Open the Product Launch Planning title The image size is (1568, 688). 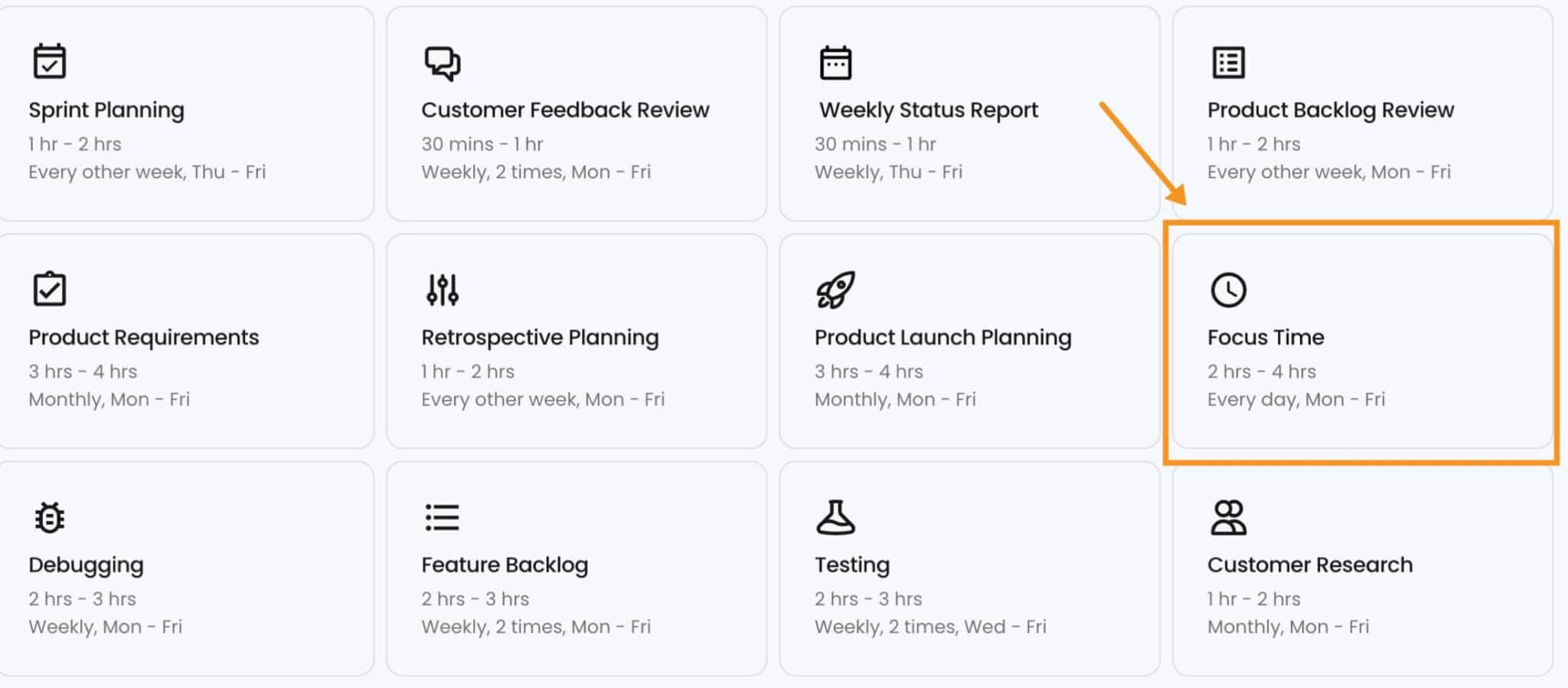tap(942, 337)
